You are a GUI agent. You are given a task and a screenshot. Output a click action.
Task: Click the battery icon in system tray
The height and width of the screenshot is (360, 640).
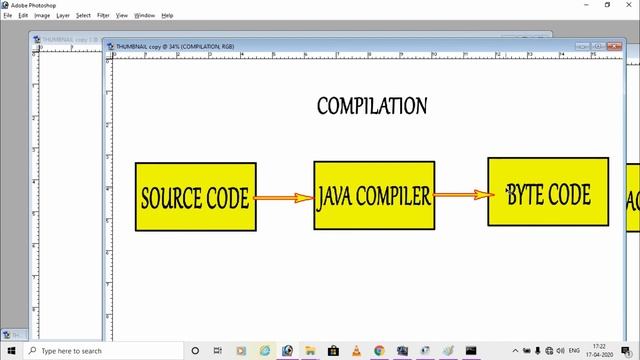527,351
